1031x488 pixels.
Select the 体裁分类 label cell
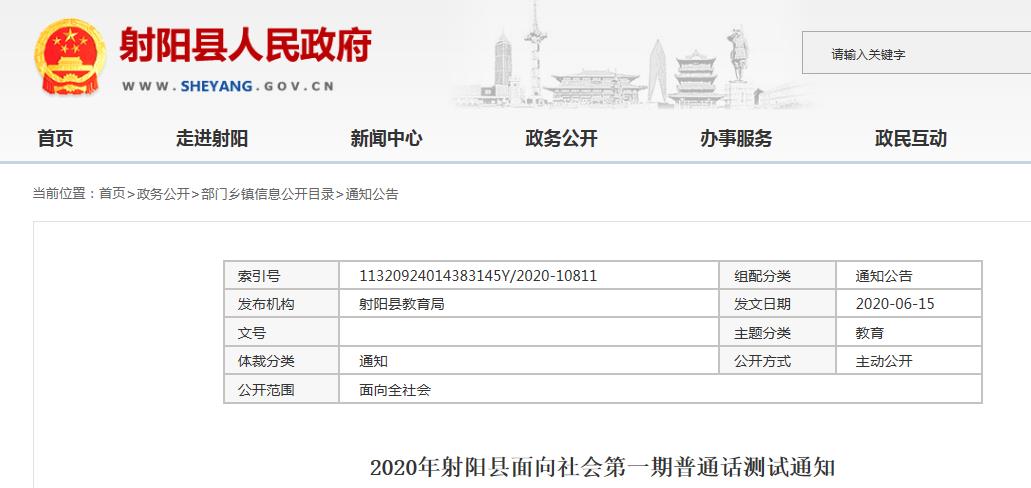[281, 361]
